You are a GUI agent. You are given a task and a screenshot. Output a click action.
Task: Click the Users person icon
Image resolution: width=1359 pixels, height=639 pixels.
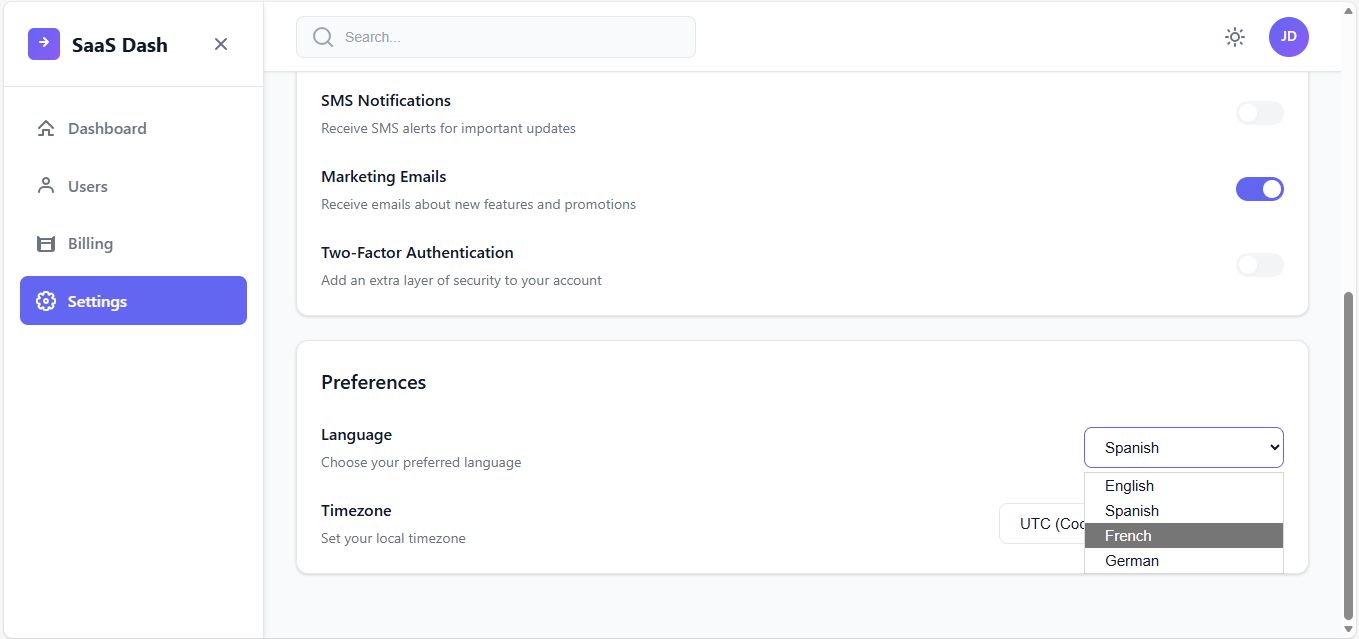point(46,186)
